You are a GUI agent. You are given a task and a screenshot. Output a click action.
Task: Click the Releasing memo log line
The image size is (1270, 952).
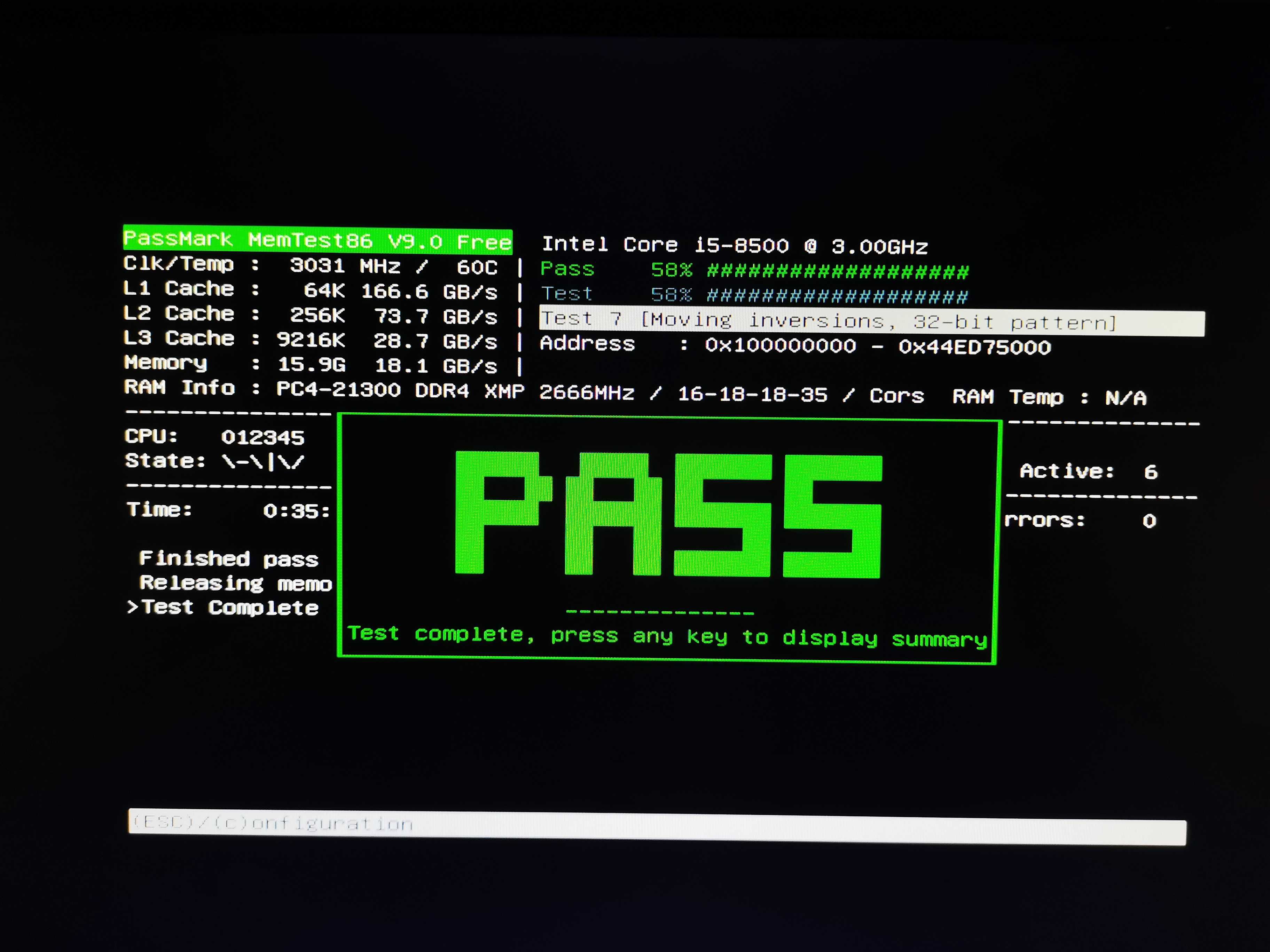tap(235, 583)
